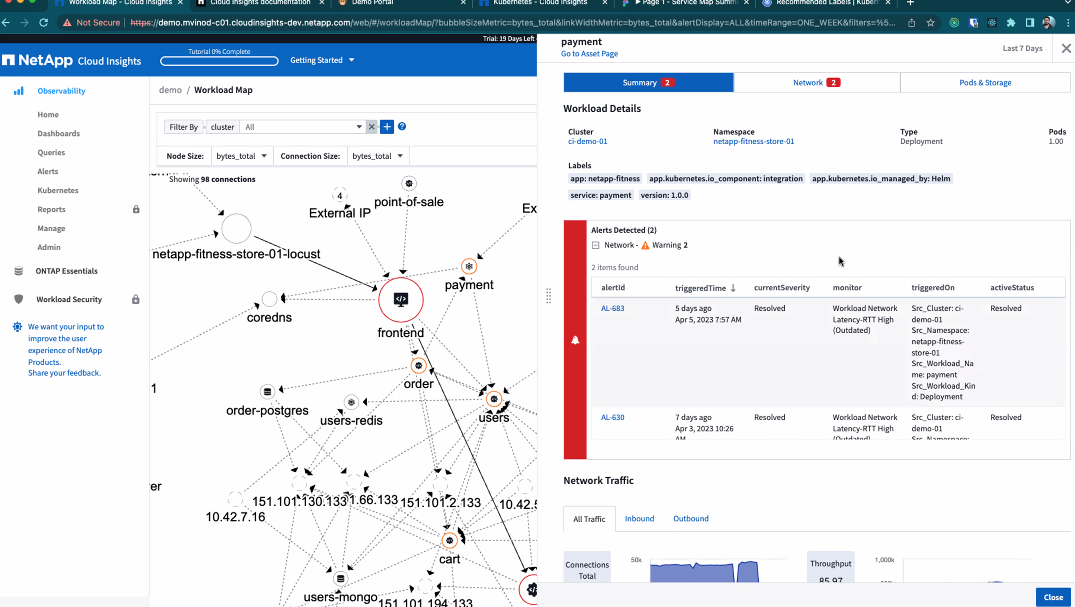This screenshot has width=1075, height=607.
Task: Add a filter with the blue plus button
Action: pyautogui.click(x=387, y=127)
